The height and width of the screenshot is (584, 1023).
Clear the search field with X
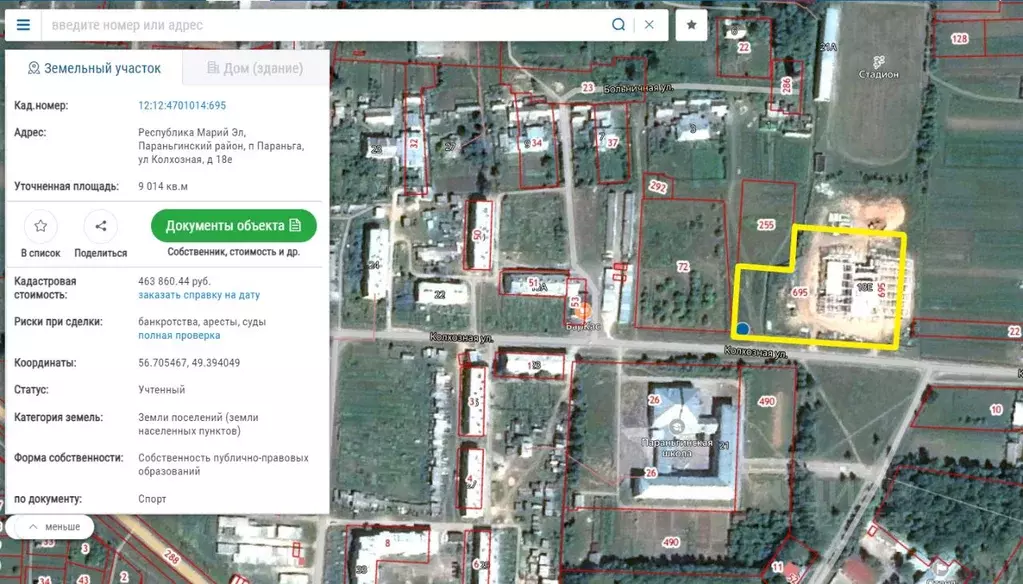point(649,25)
